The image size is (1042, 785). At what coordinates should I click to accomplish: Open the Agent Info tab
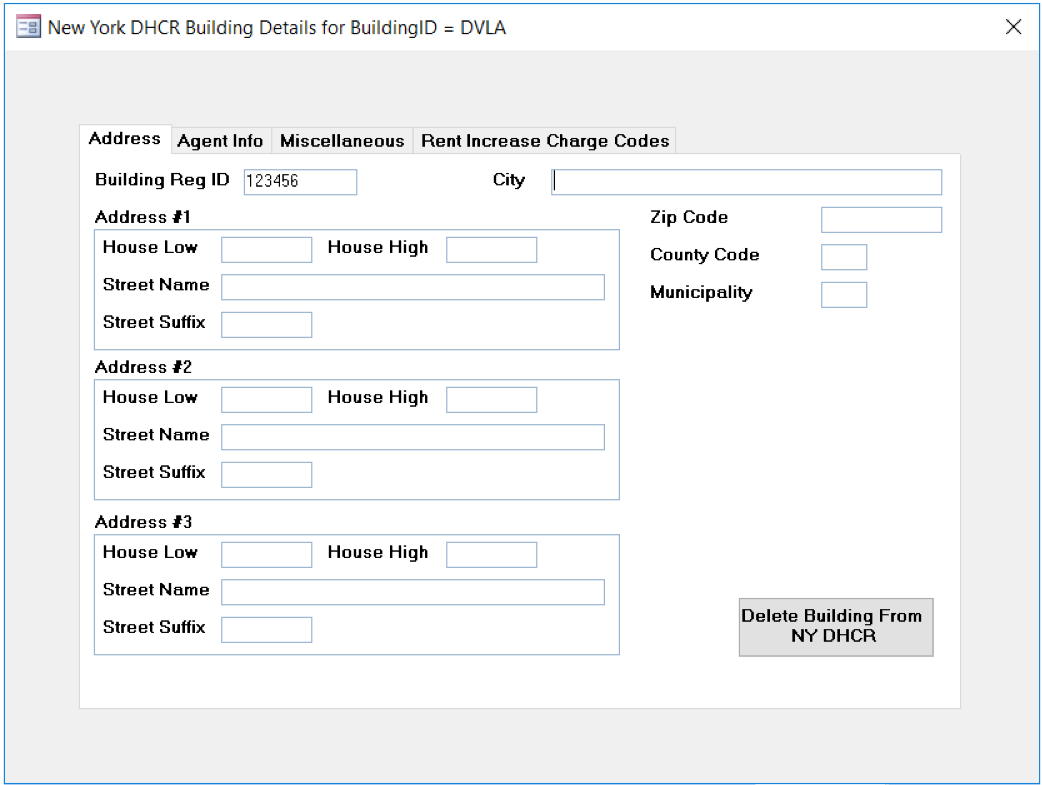point(220,141)
